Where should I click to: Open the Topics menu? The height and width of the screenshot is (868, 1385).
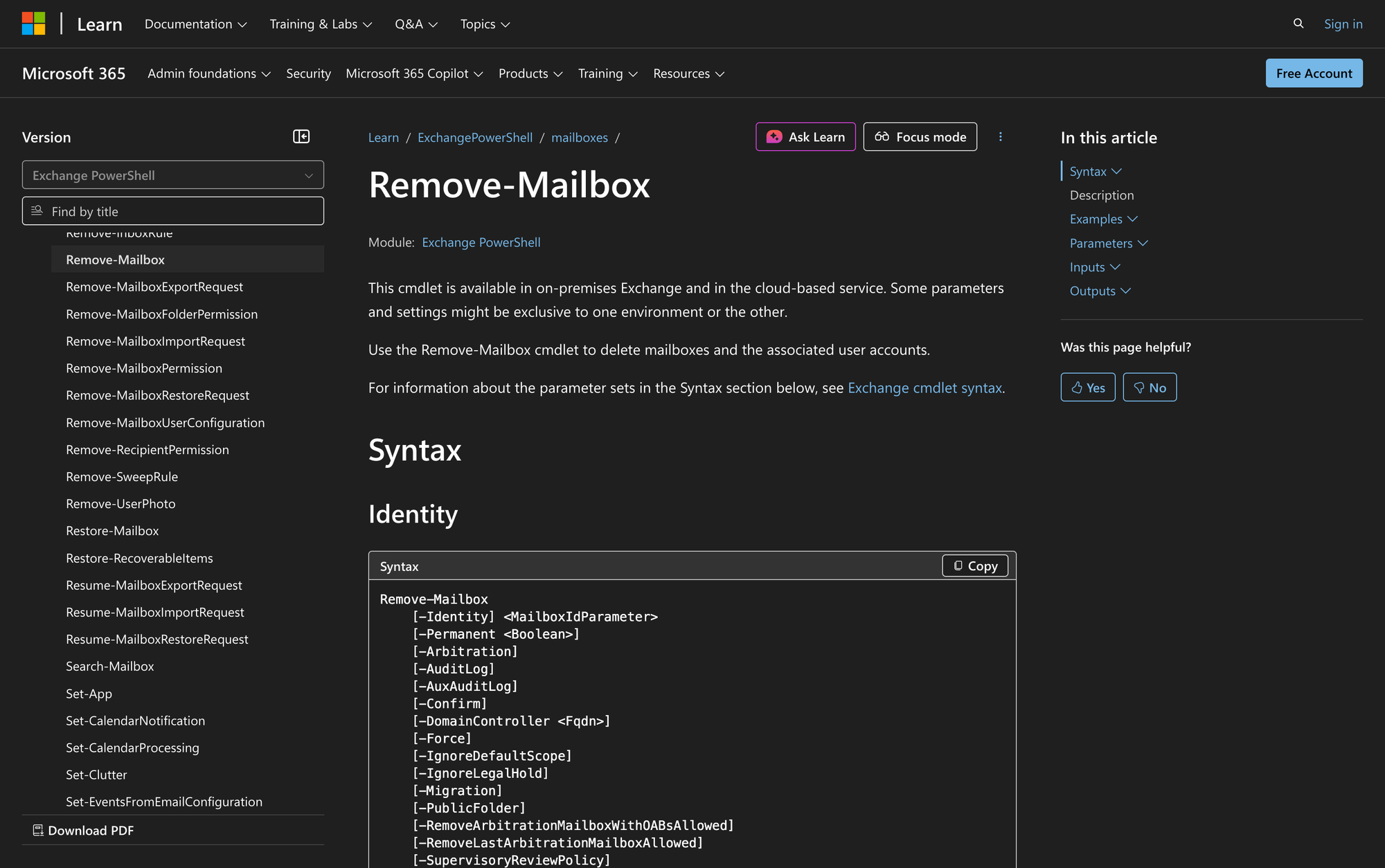(484, 24)
